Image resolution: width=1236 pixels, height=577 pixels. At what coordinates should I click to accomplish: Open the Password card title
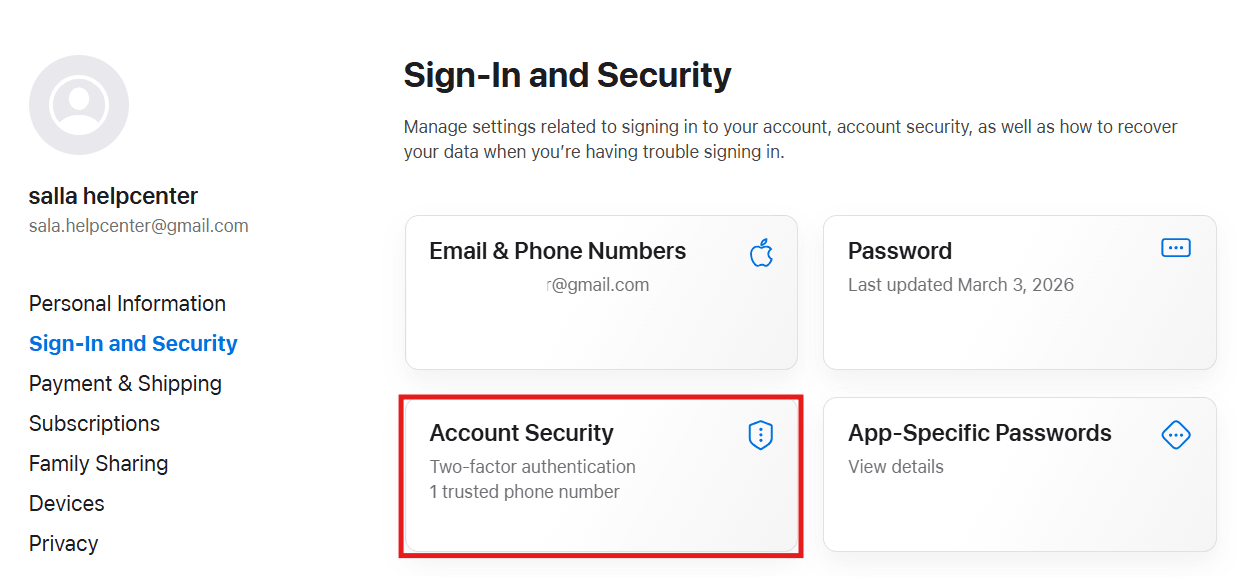click(x=899, y=251)
